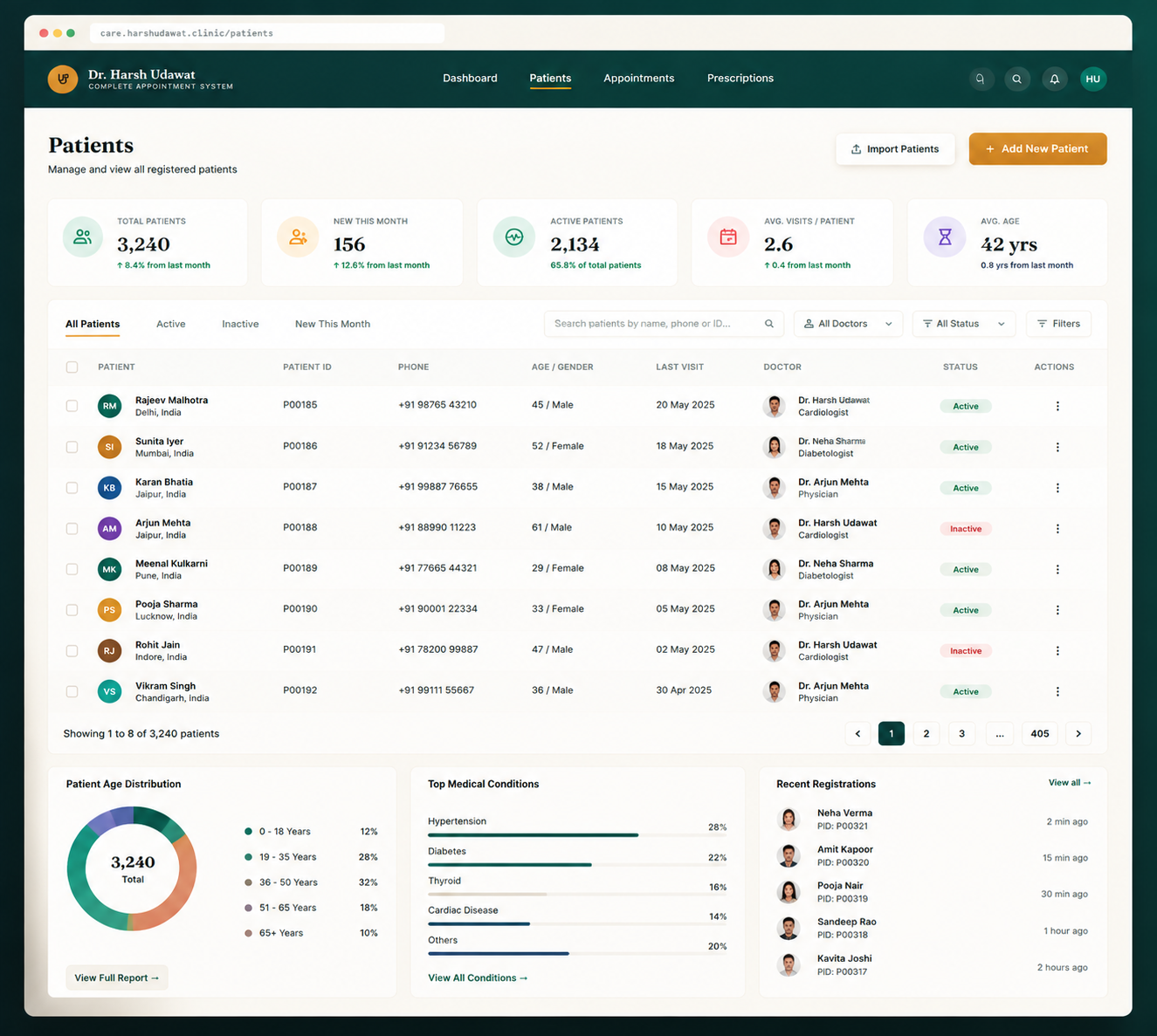Open View All Conditions link

click(x=478, y=978)
